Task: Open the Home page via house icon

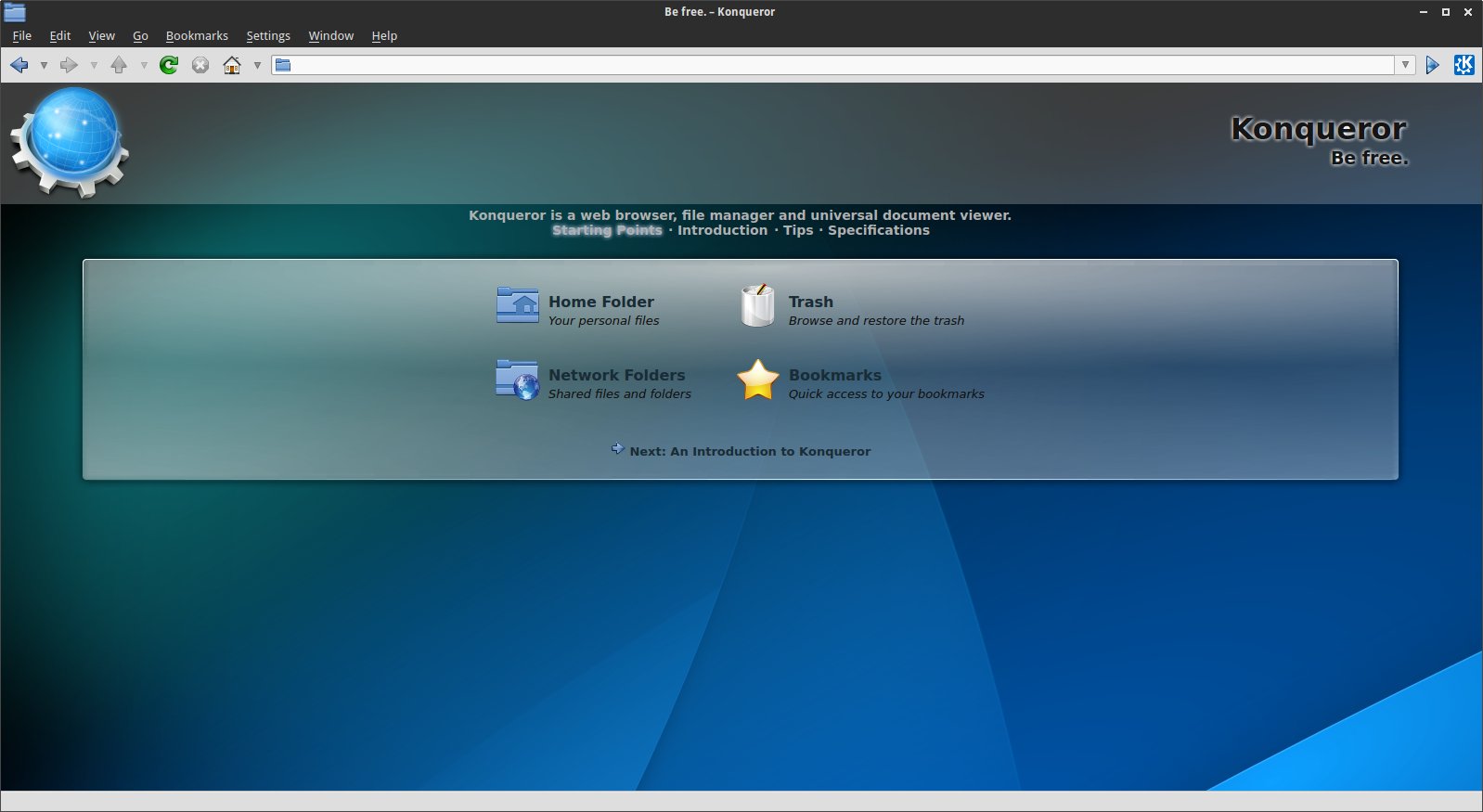Action: 232,65
